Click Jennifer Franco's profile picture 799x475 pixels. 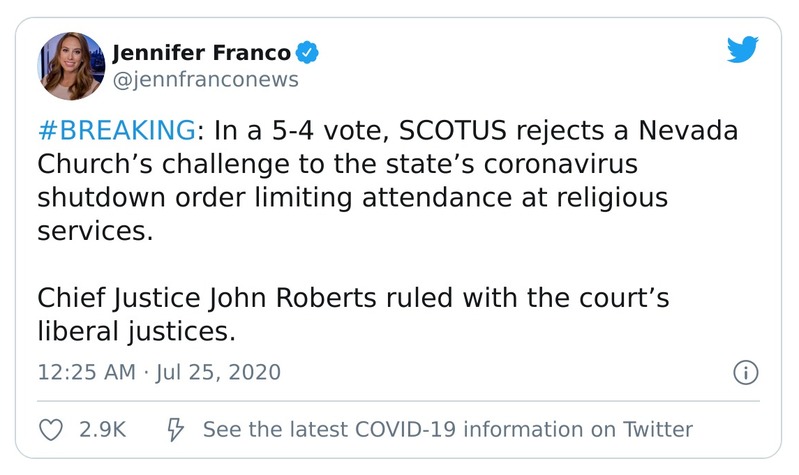[x=70, y=66]
